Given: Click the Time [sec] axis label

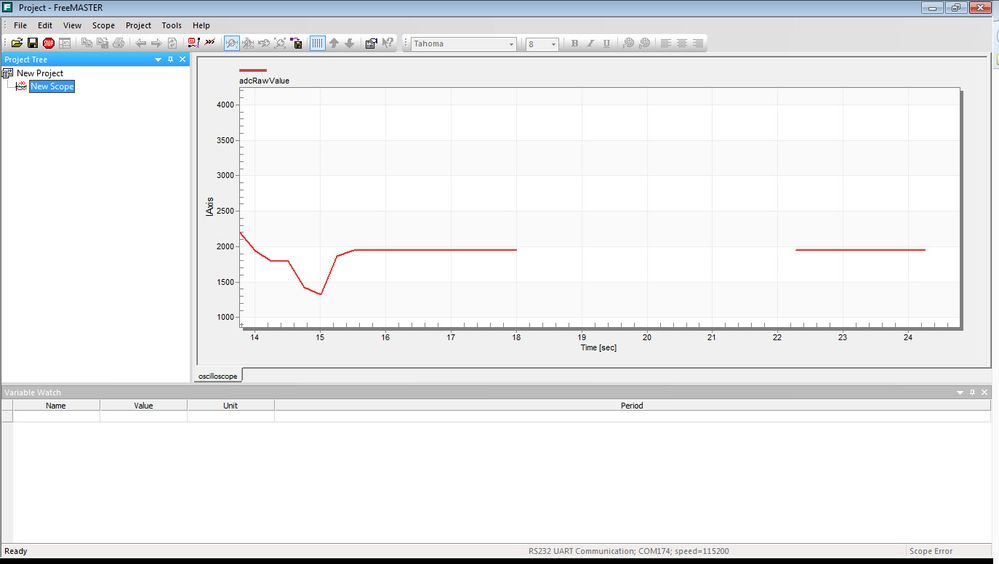Looking at the screenshot, I should click(x=598, y=348).
